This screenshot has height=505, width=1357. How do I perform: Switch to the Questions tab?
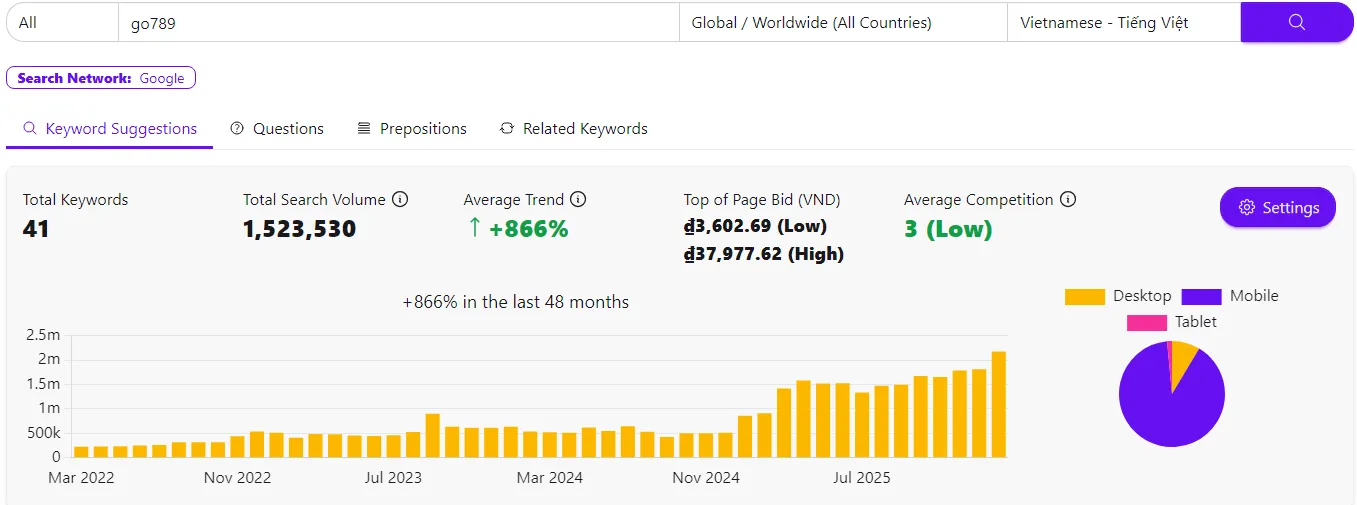point(287,129)
